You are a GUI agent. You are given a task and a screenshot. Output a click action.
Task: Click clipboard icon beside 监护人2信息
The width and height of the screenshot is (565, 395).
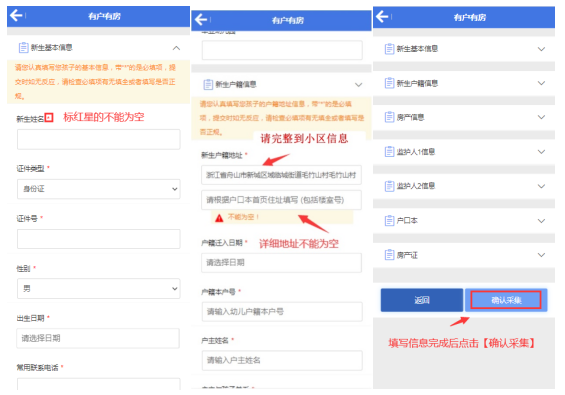[x=389, y=186]
